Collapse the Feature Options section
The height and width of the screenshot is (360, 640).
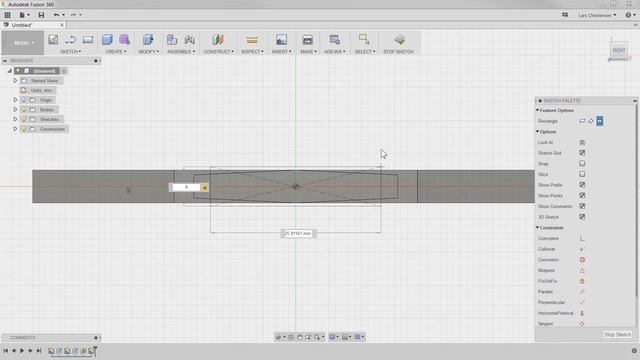coord(538,111)
